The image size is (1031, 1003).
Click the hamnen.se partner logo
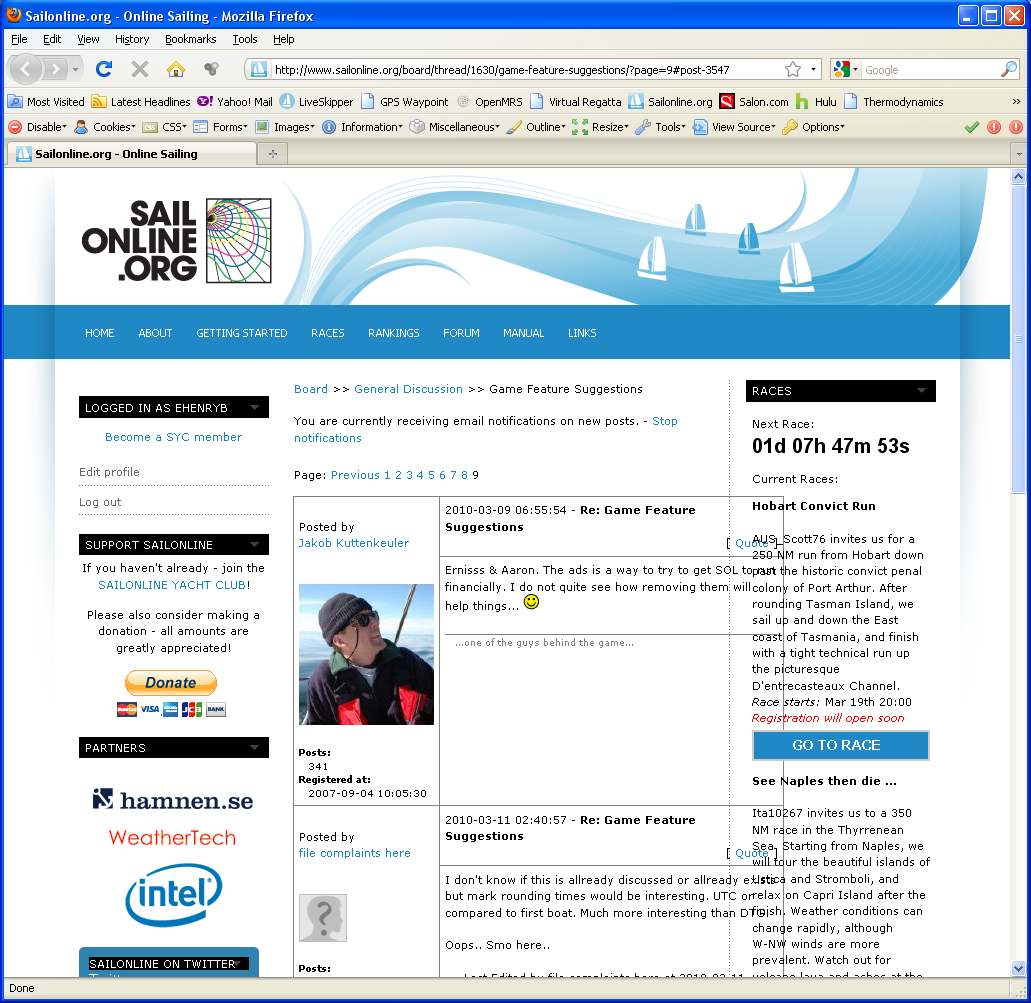(x=172, y=799)
